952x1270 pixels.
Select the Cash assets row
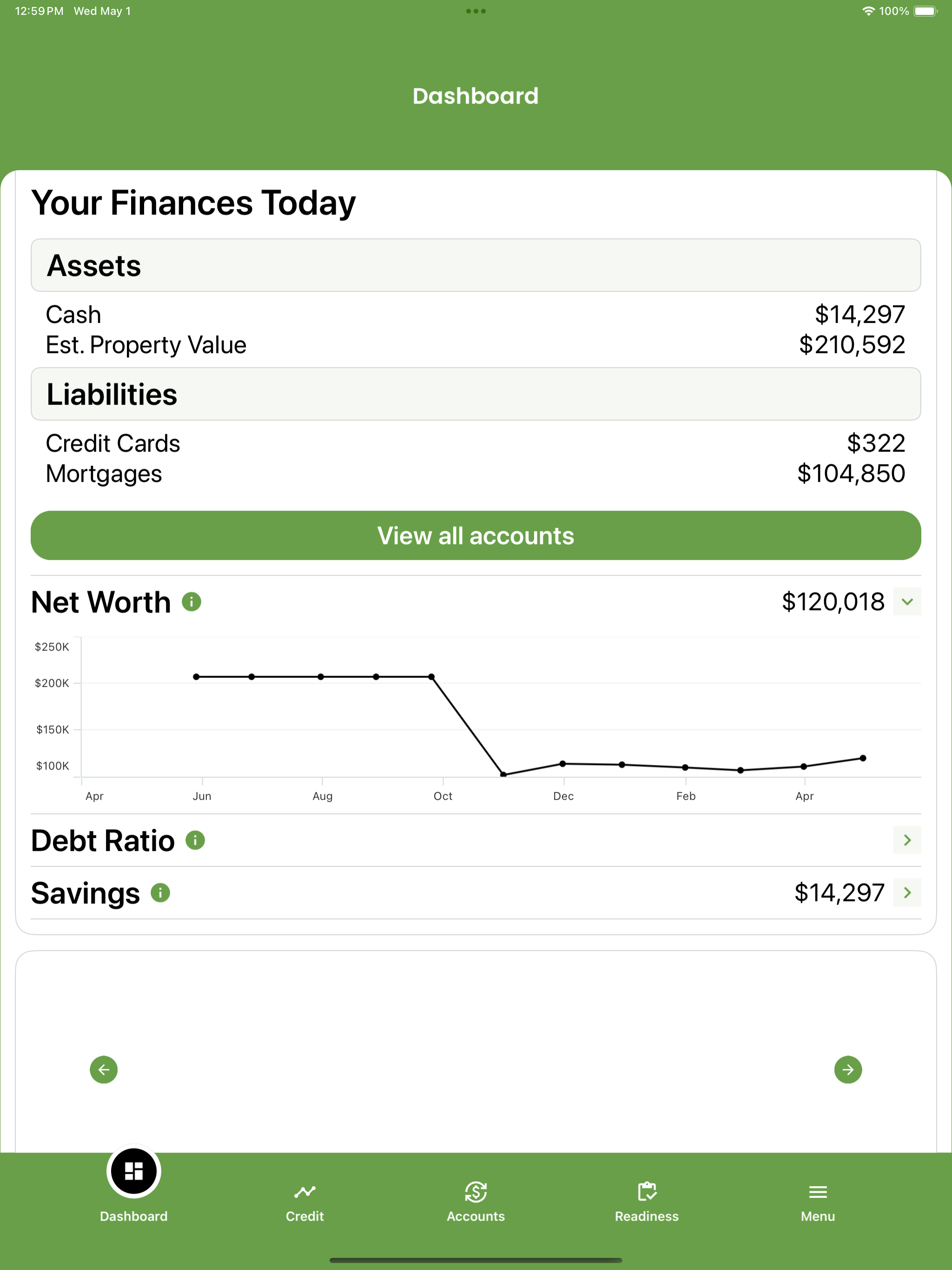tap(476, 315)
